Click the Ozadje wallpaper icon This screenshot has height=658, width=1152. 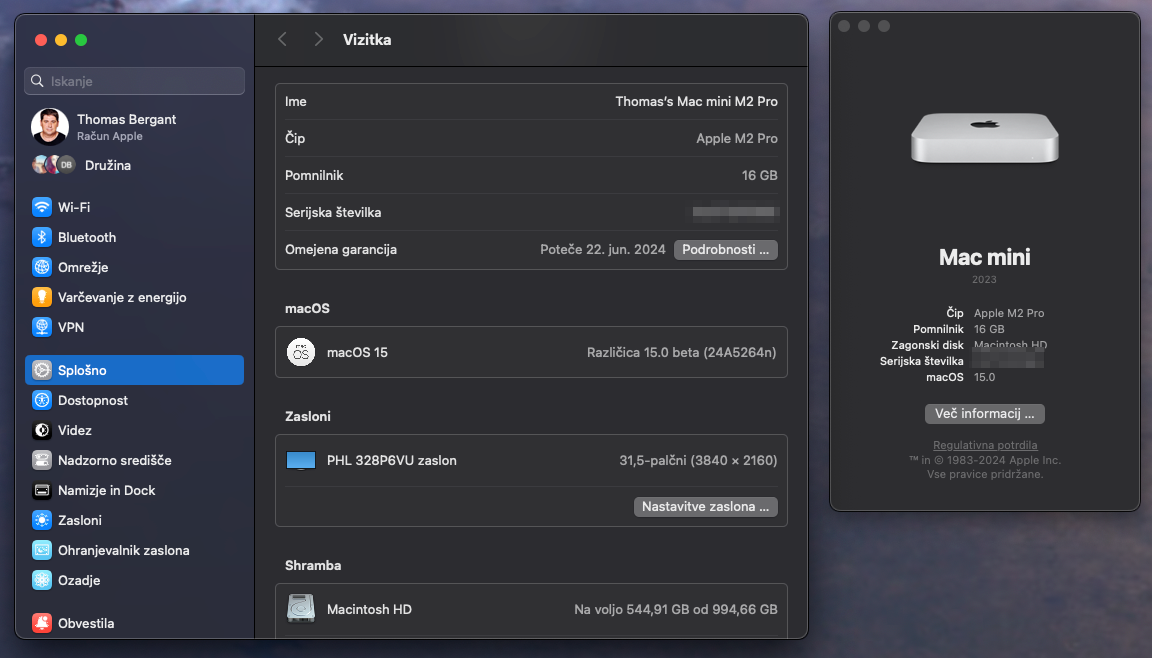(x=41, y=580)
